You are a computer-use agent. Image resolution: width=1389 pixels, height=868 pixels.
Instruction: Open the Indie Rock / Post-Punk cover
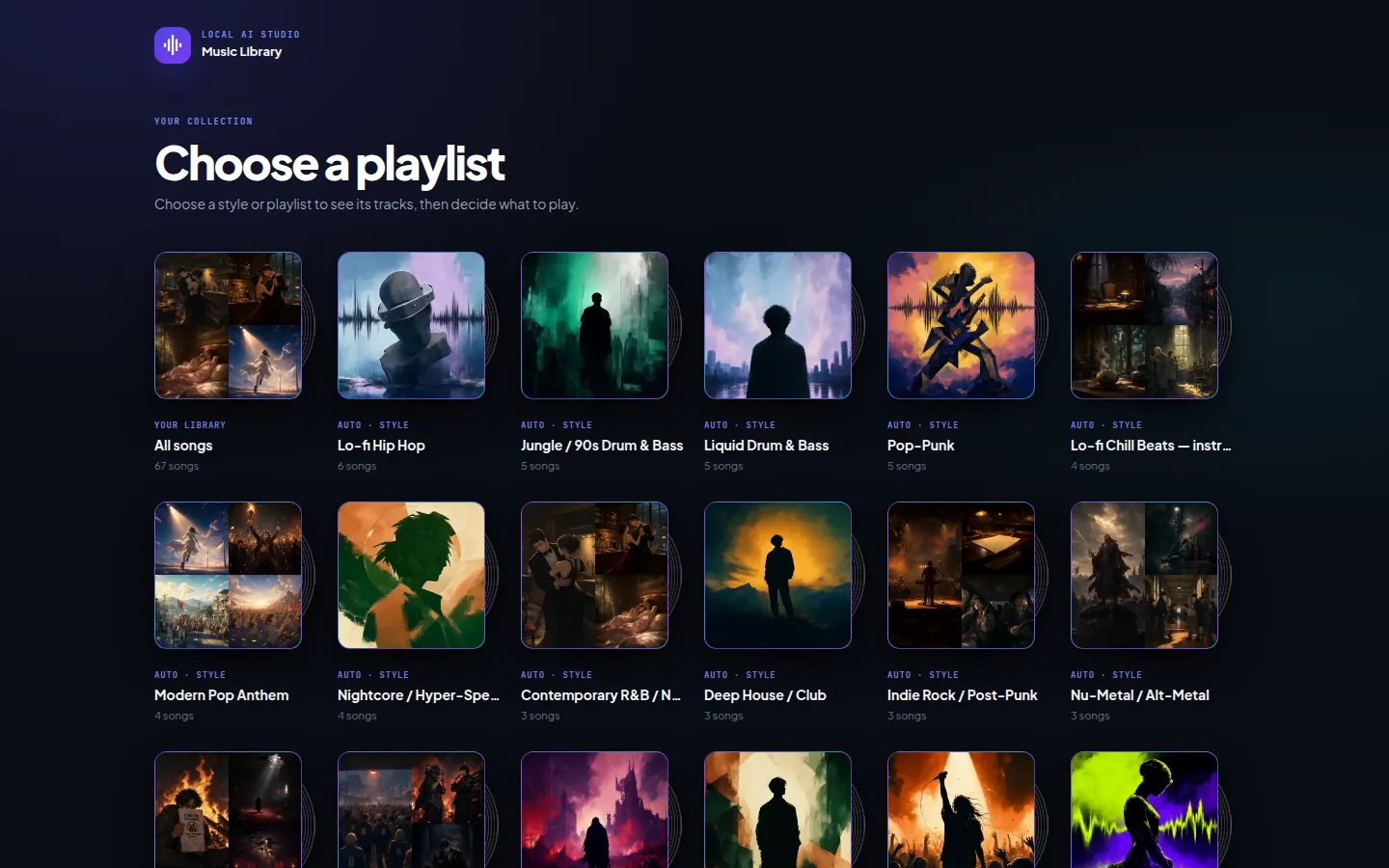click(x=961, y=575)
